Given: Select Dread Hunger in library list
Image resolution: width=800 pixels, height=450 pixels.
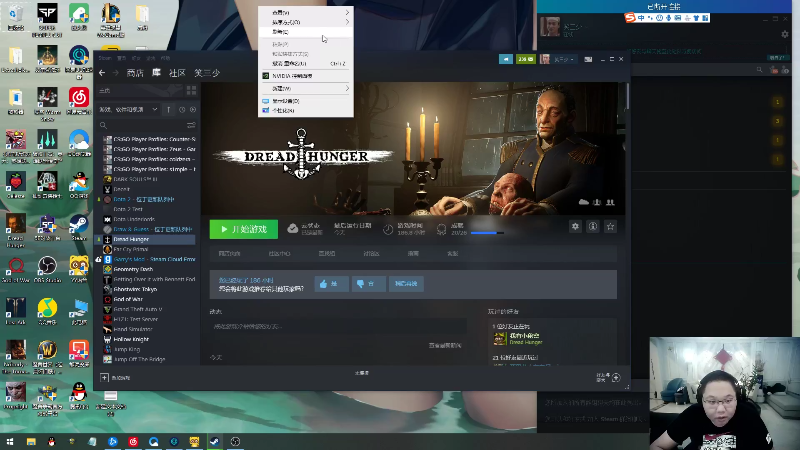Looking at the screenshot, I should 145,239.
